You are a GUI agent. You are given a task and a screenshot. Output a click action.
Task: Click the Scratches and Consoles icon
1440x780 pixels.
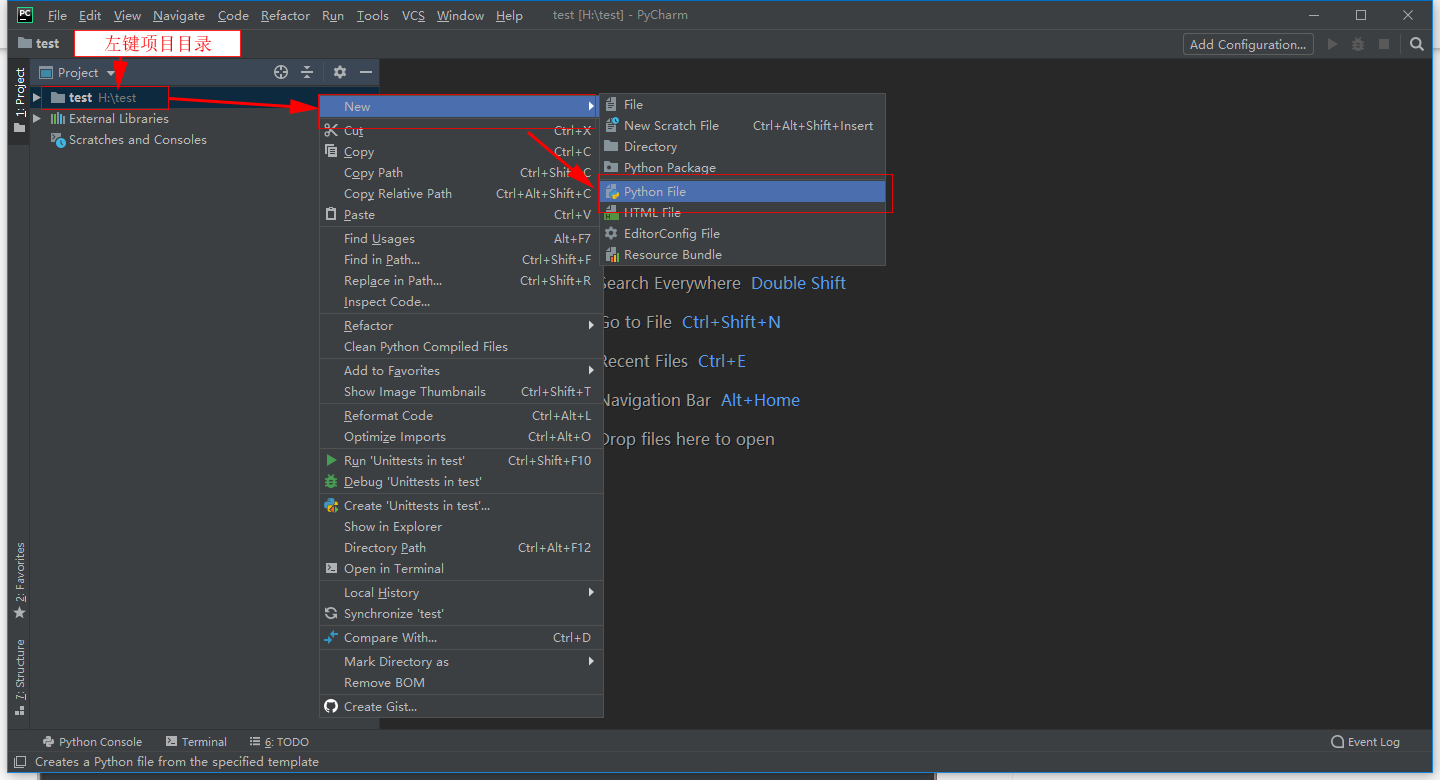(58, 139)
